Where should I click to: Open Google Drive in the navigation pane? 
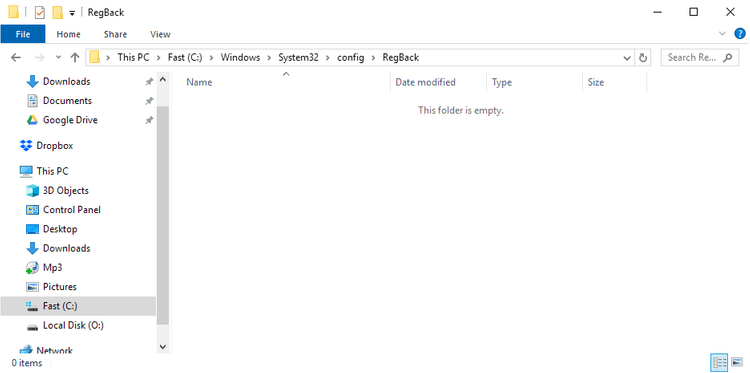(70, 120)
